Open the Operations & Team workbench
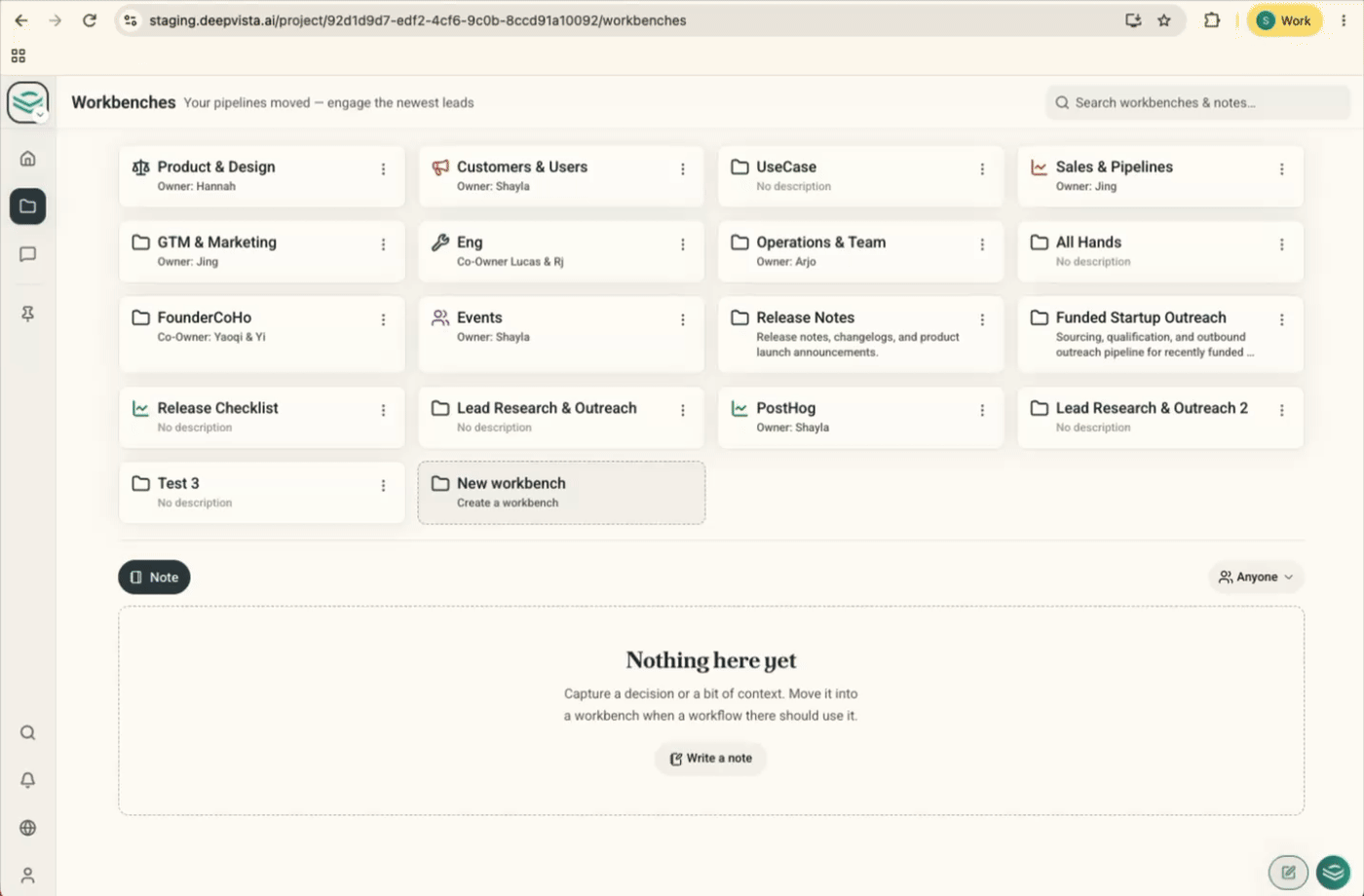Screen dimensions: 1364x896 (x=860, y=251)
